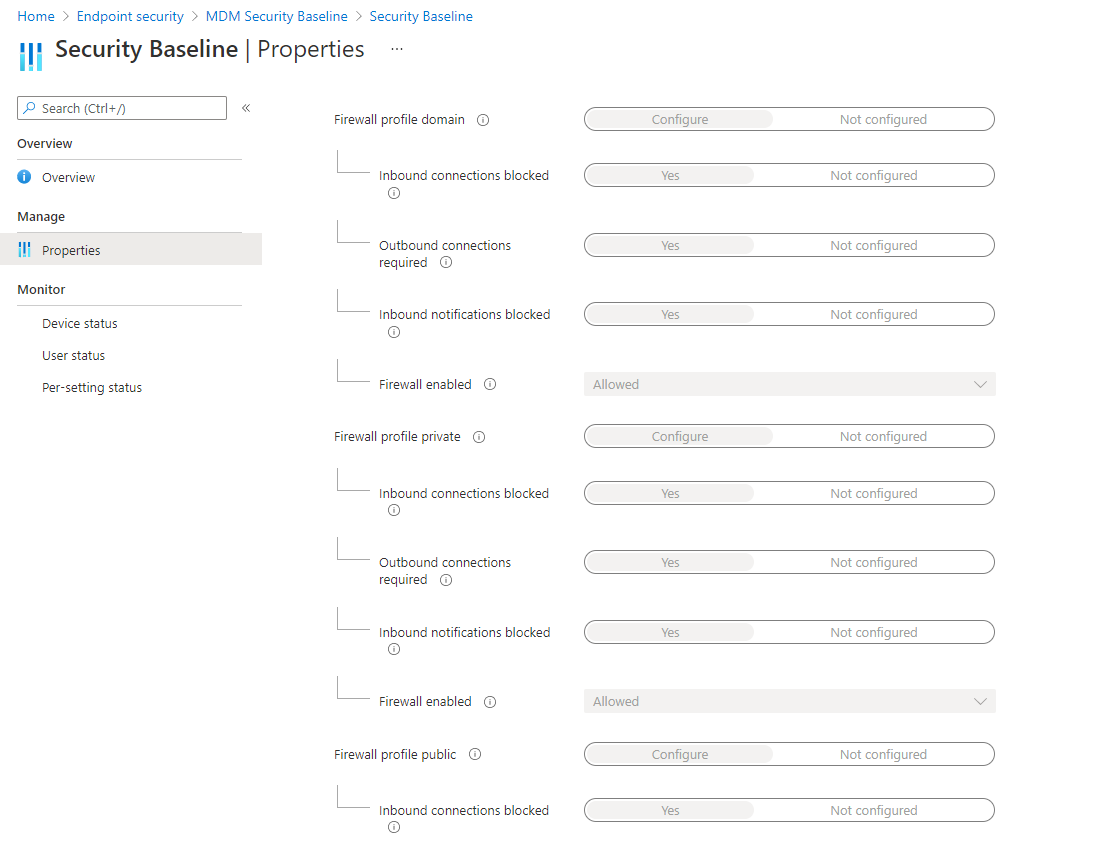Click info icon for private Firewall enabled
Screen dimensions: 1118x848
point(490,702)
